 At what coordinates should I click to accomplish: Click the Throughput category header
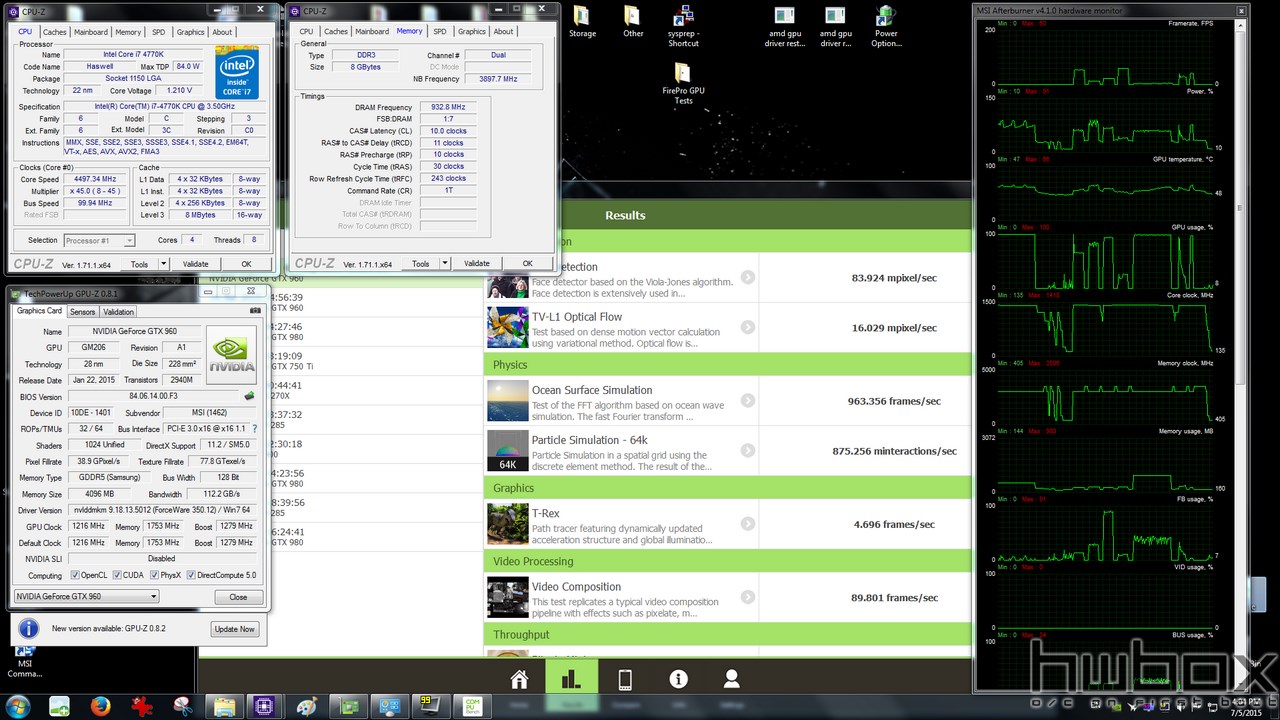coord(728,634)
